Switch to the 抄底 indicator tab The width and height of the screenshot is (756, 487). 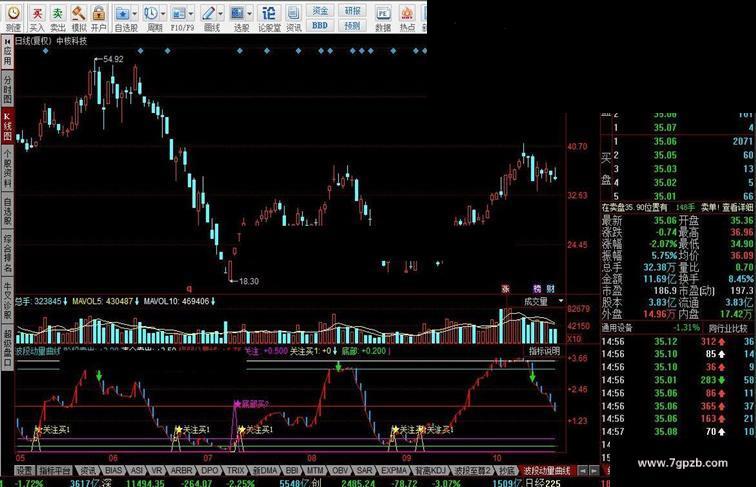coord(507,470)
